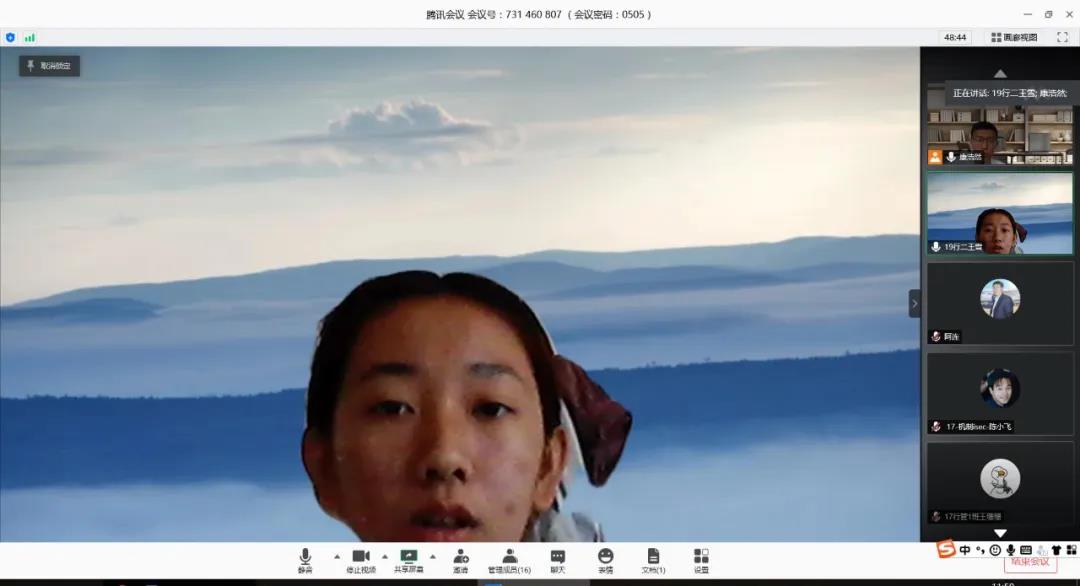Click the Sogou voice input microphone

click(x=1010, y=550)
